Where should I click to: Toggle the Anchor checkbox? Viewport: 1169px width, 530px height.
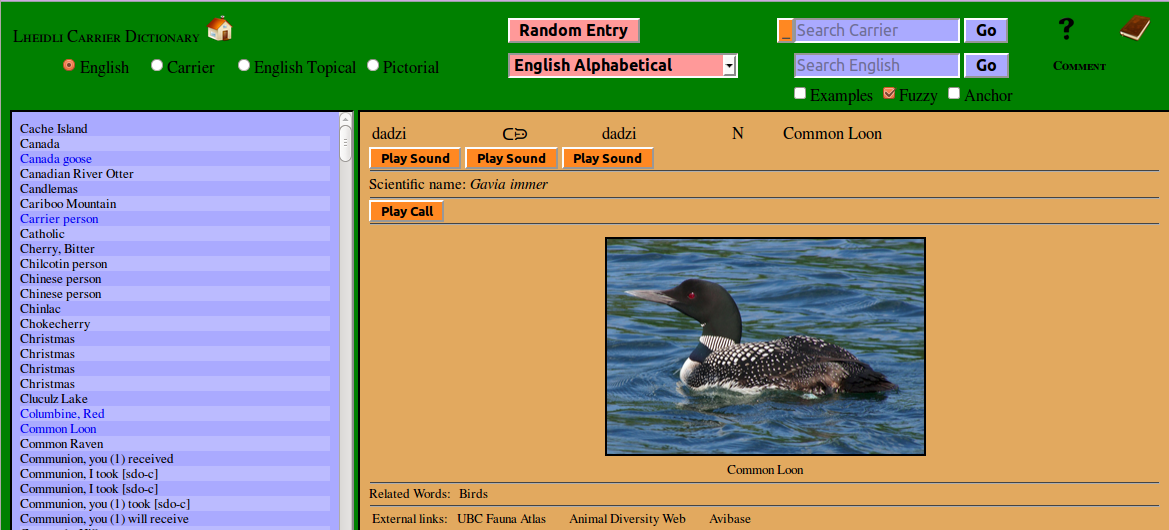(x=954, y=94)
